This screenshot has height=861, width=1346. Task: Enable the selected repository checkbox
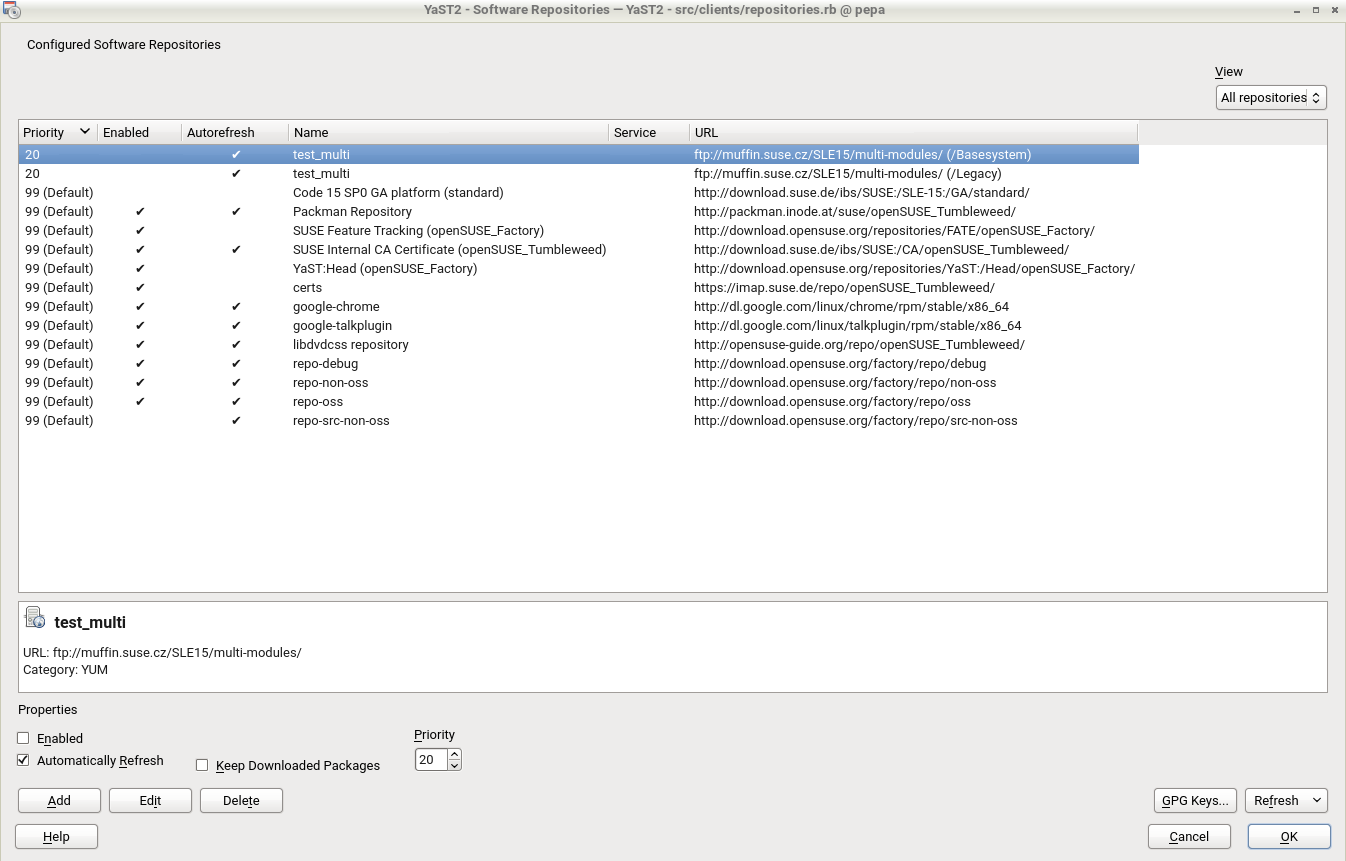(x=24, y=738)
